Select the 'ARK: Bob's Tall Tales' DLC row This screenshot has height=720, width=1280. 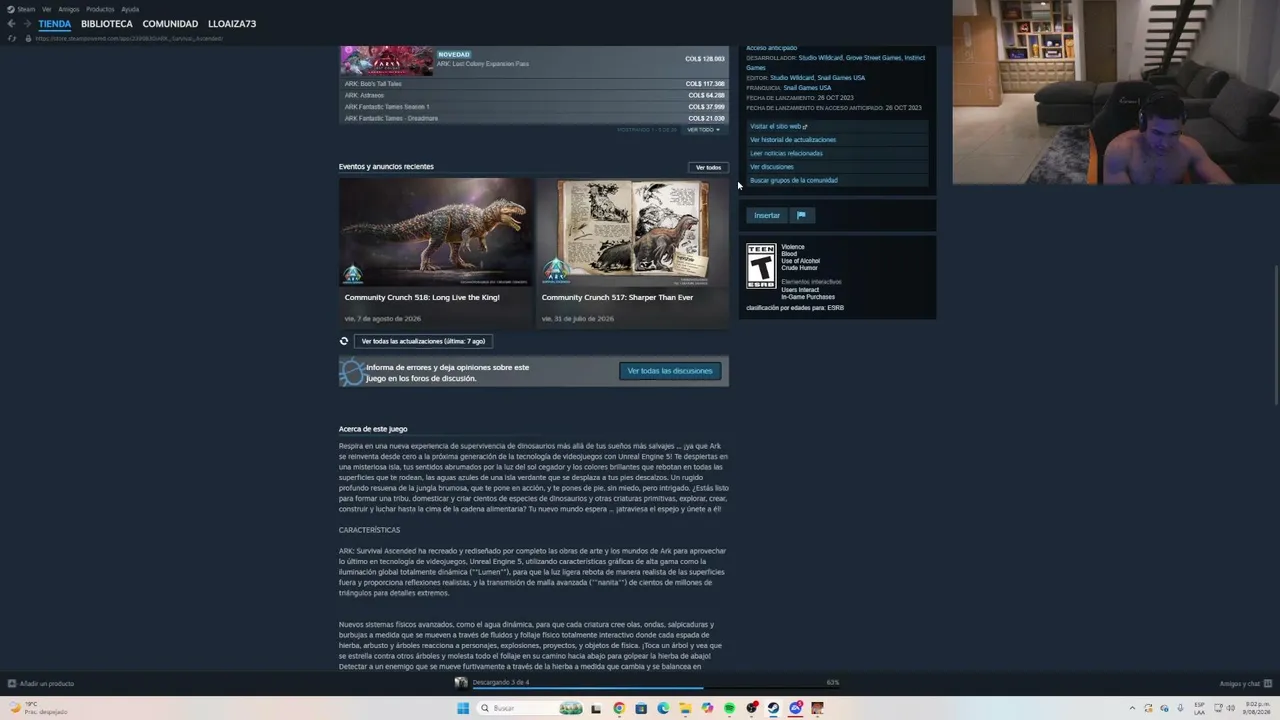pos(534,84)
